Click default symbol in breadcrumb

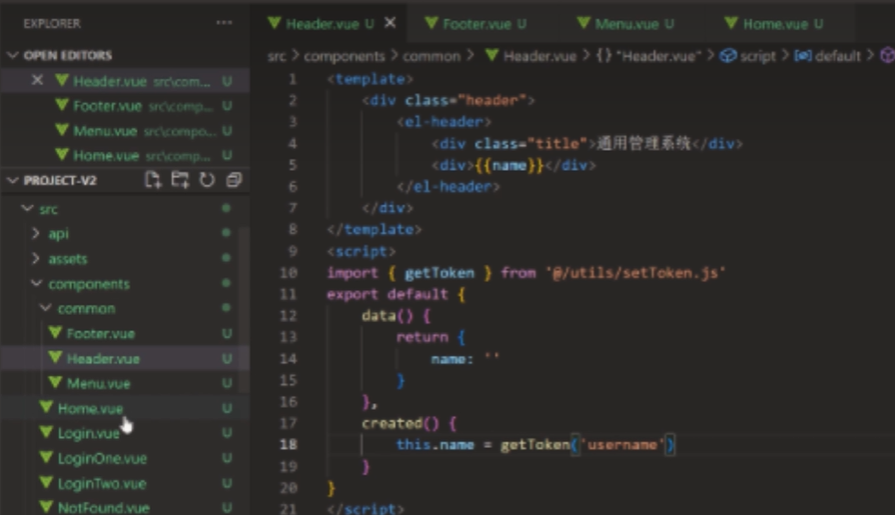point(828,56)
